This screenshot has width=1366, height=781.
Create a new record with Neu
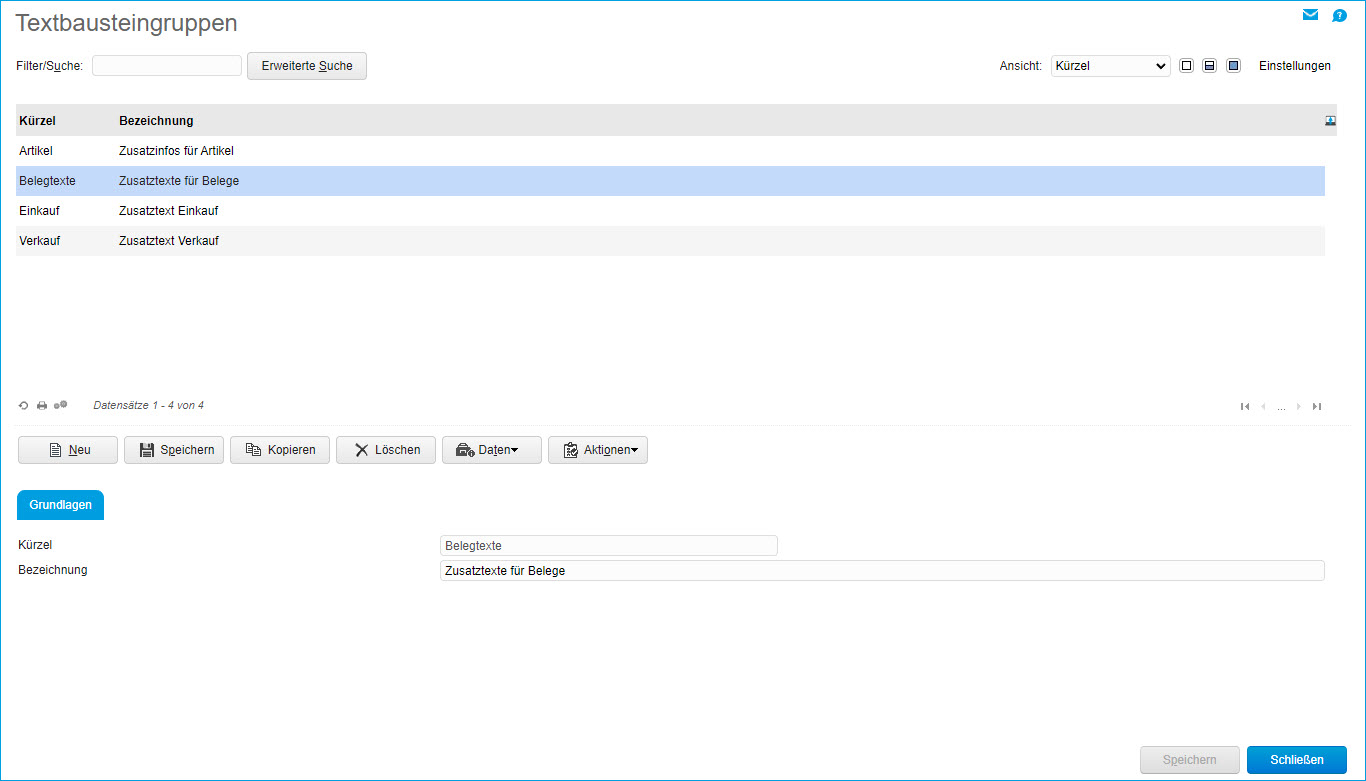[68, 450]
